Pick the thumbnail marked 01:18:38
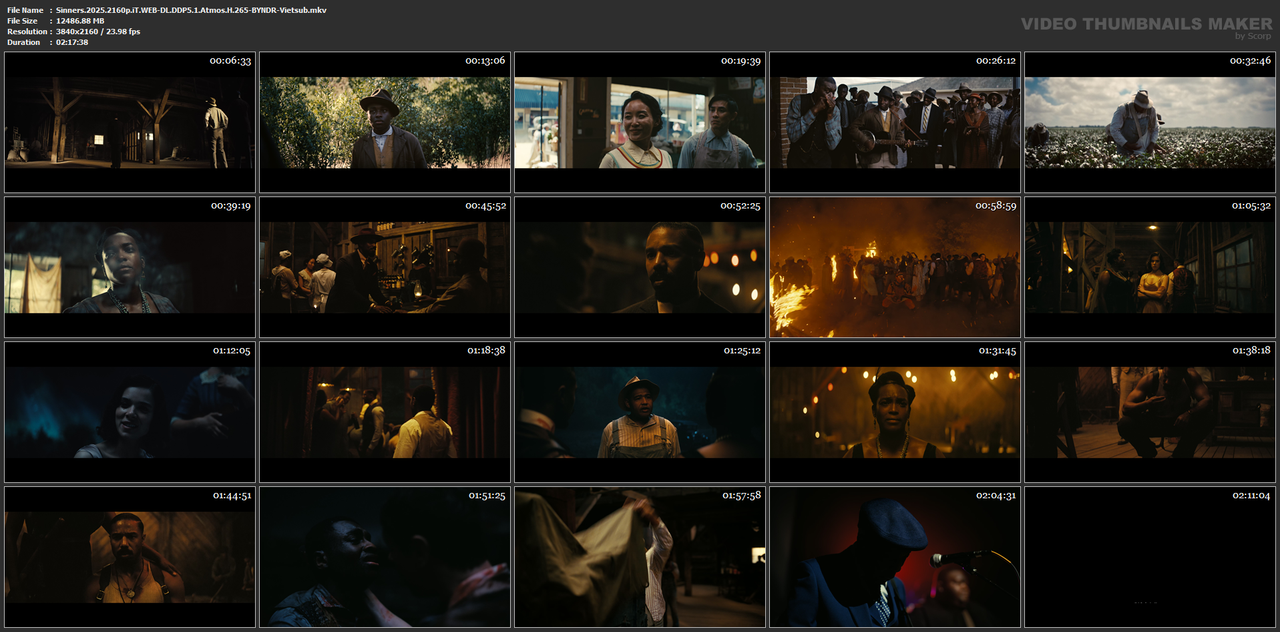The height and width of the screenshot is (632, 1280). click(385, 412)
